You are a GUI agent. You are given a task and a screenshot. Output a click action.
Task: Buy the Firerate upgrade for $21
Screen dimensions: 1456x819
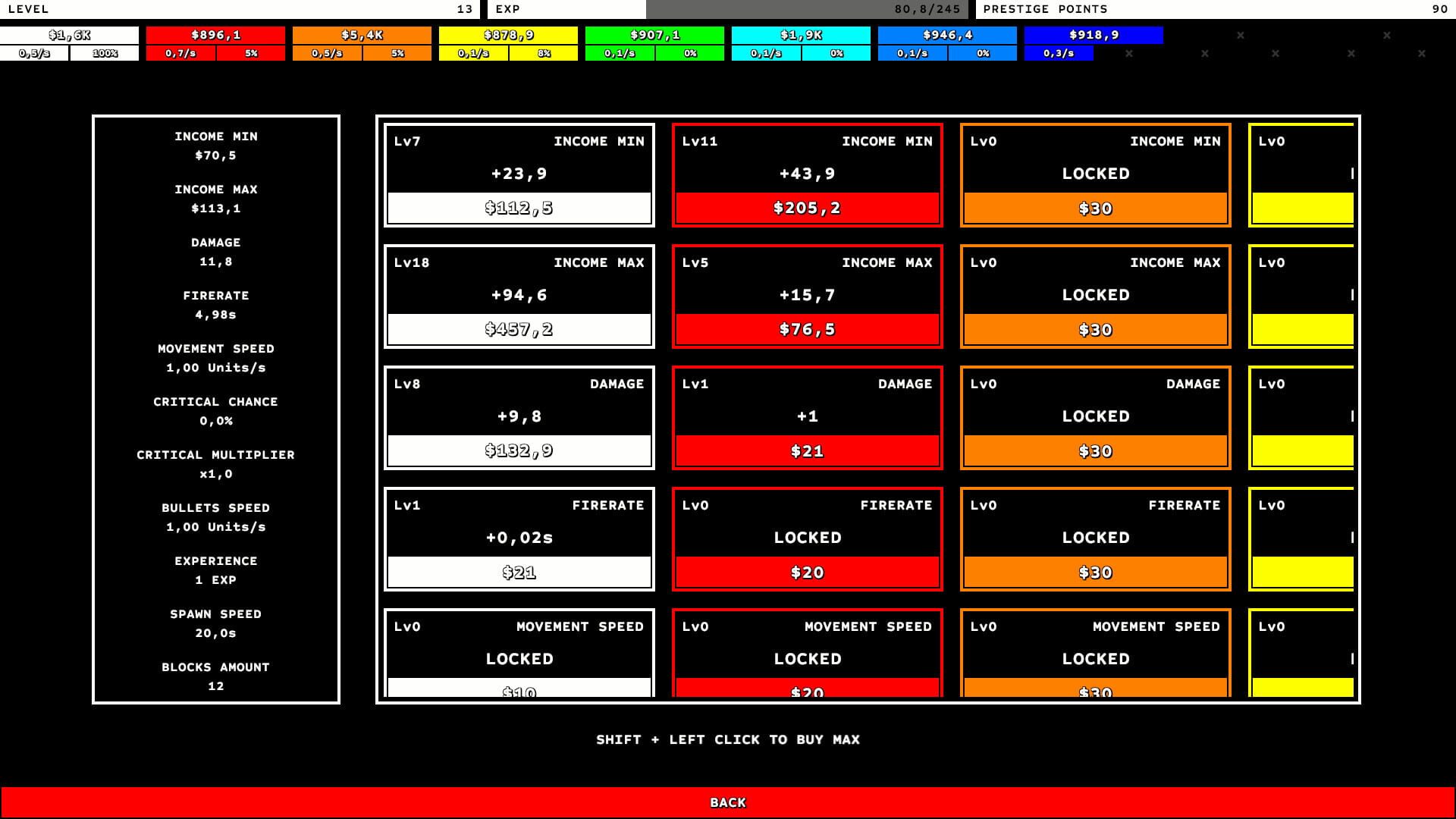[519, 572]
